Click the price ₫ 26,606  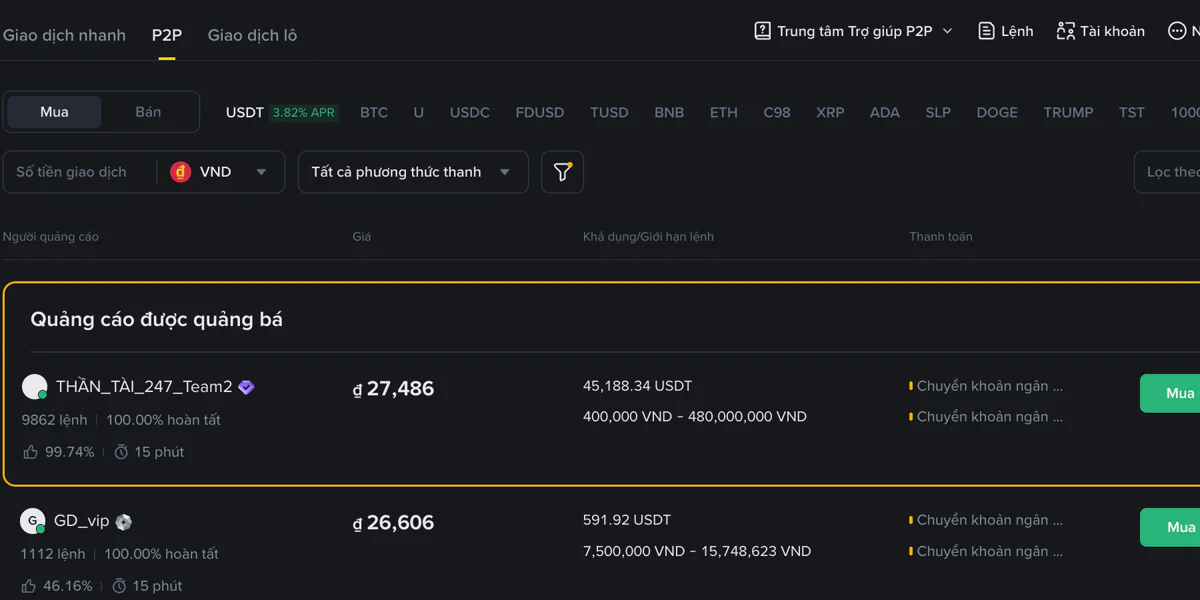pos(393,523)
